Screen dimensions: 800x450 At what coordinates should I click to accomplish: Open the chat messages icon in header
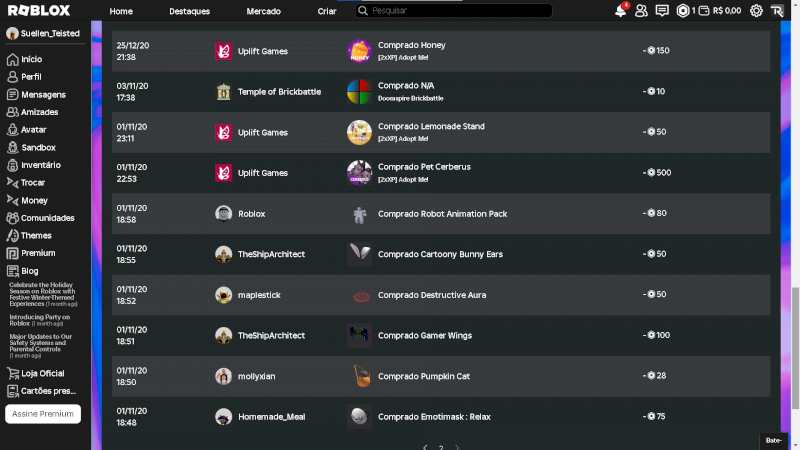pyautogui.click(x=662, y=11)
